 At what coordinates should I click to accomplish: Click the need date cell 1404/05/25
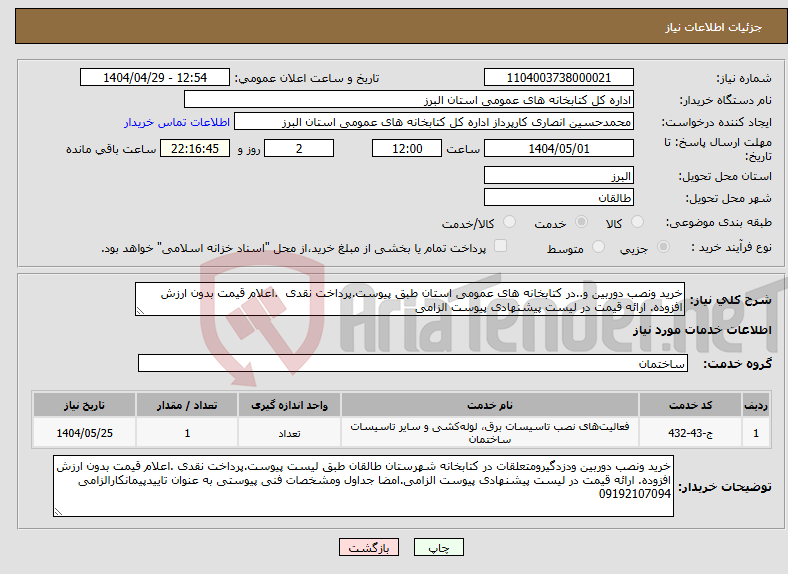(x=84, y=433)
